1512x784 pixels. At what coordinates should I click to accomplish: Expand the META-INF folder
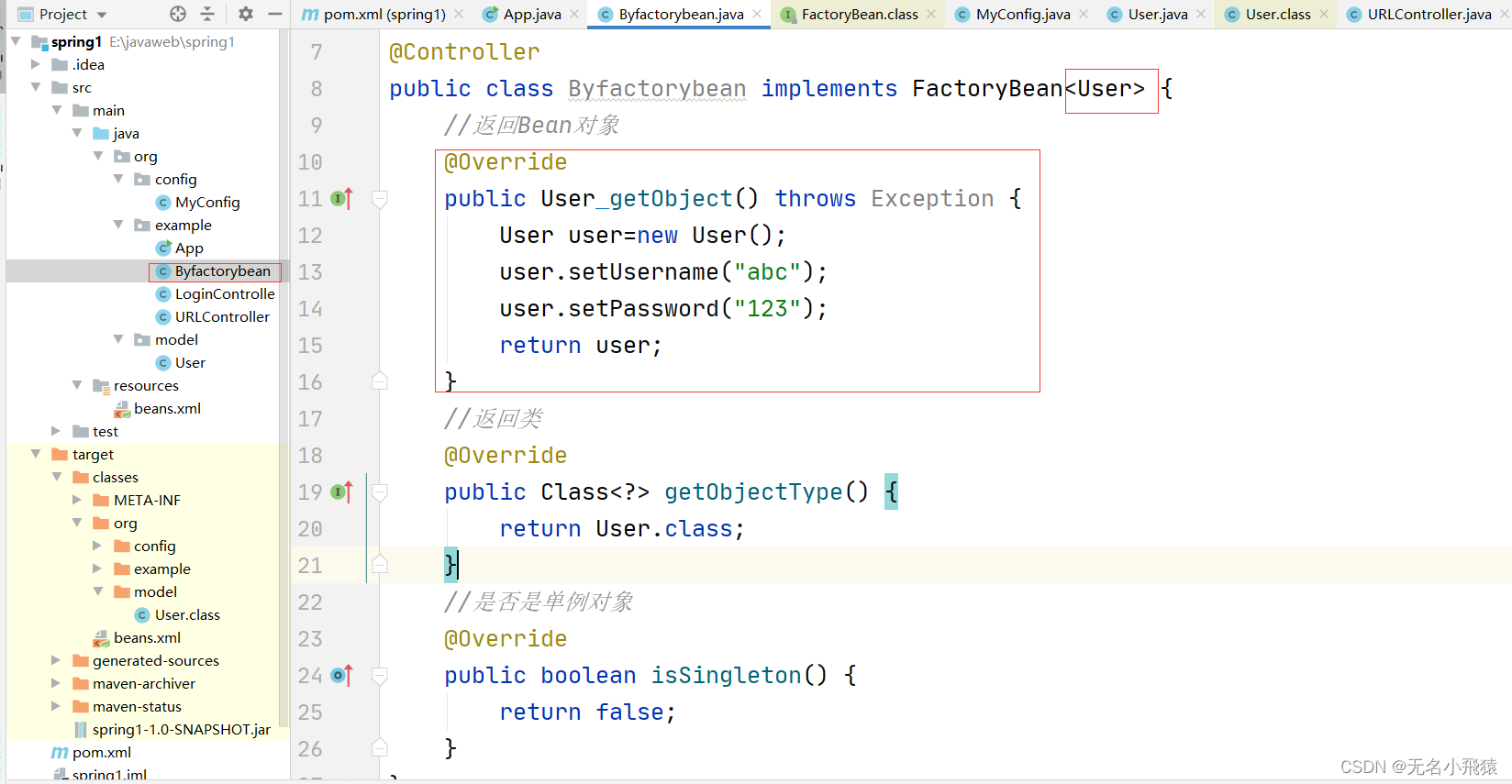coord(77,500)
